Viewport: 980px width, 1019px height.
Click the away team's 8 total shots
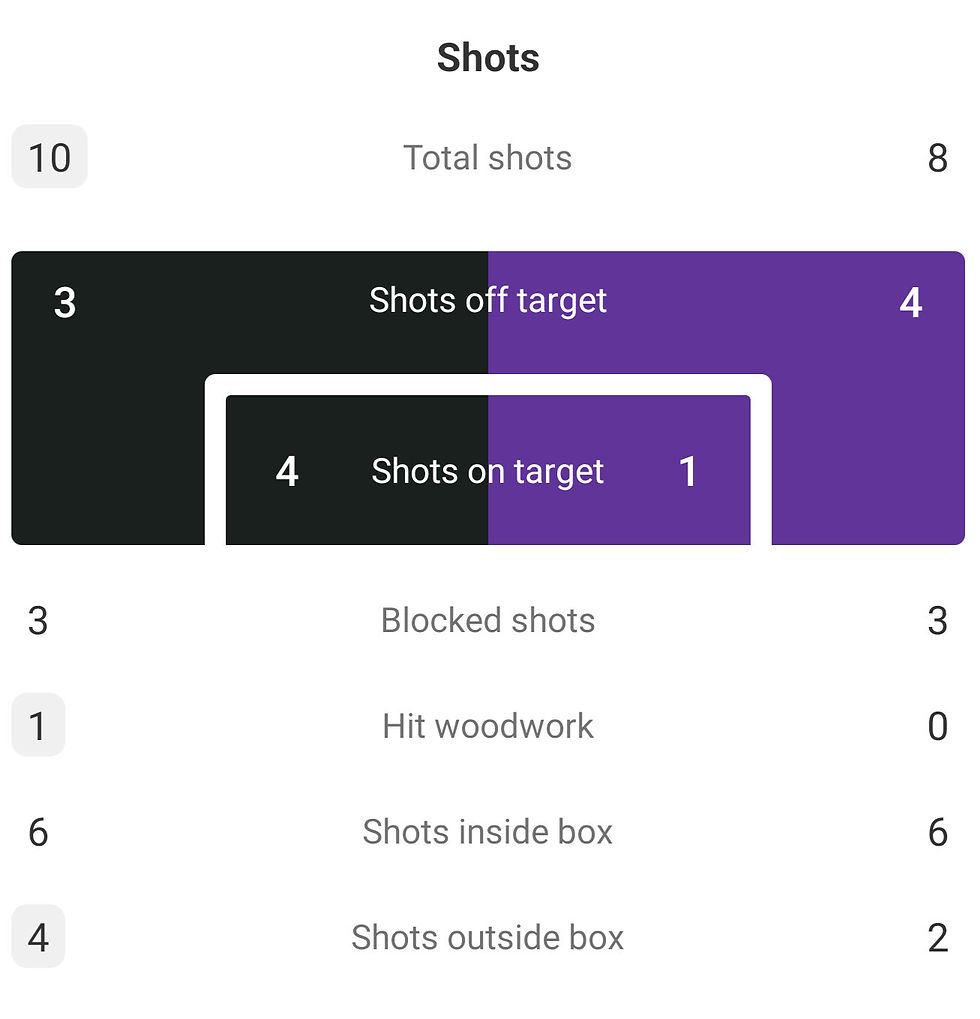coord(937,158)
